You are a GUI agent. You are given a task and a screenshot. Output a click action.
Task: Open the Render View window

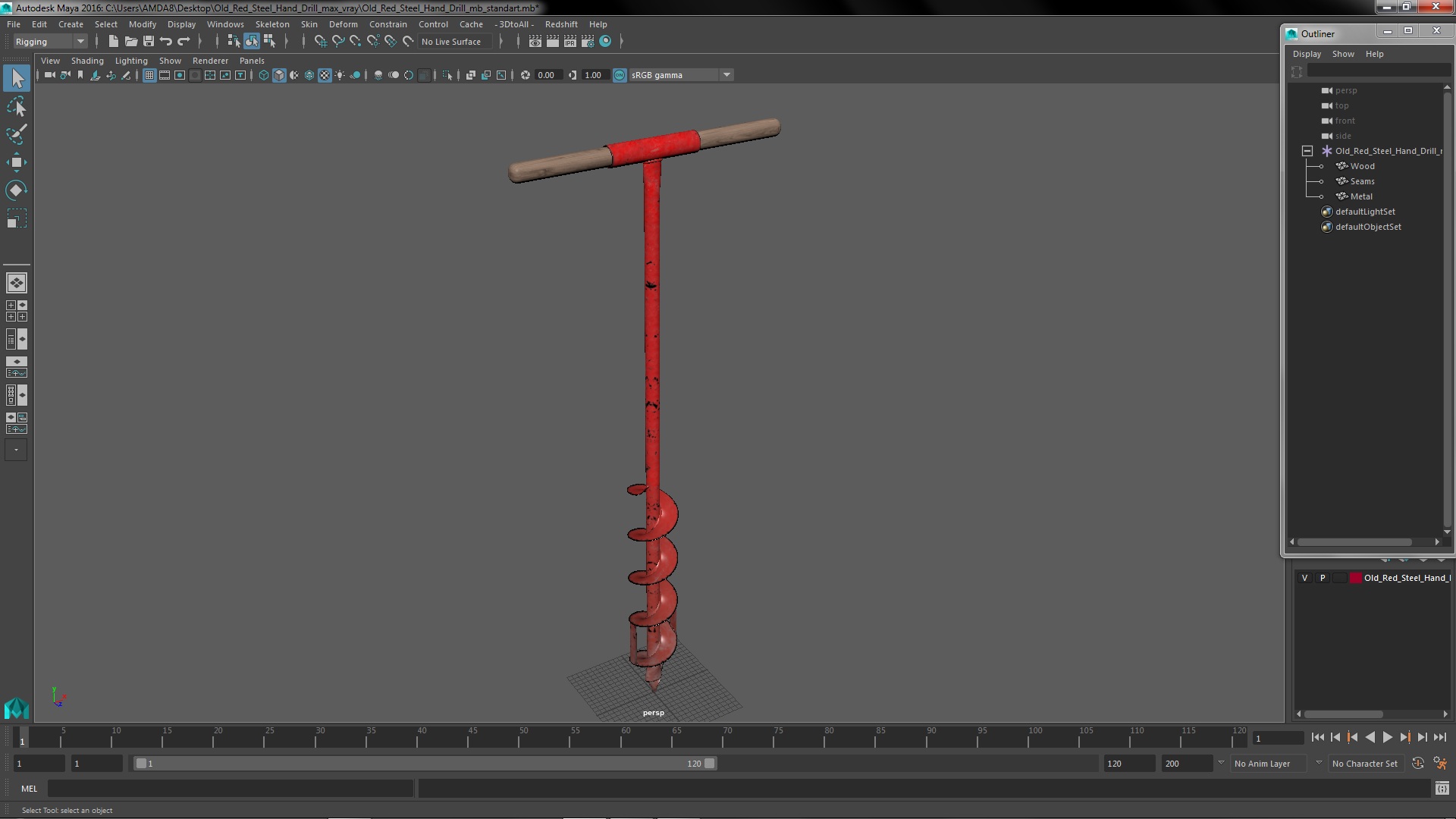point(535,41)
